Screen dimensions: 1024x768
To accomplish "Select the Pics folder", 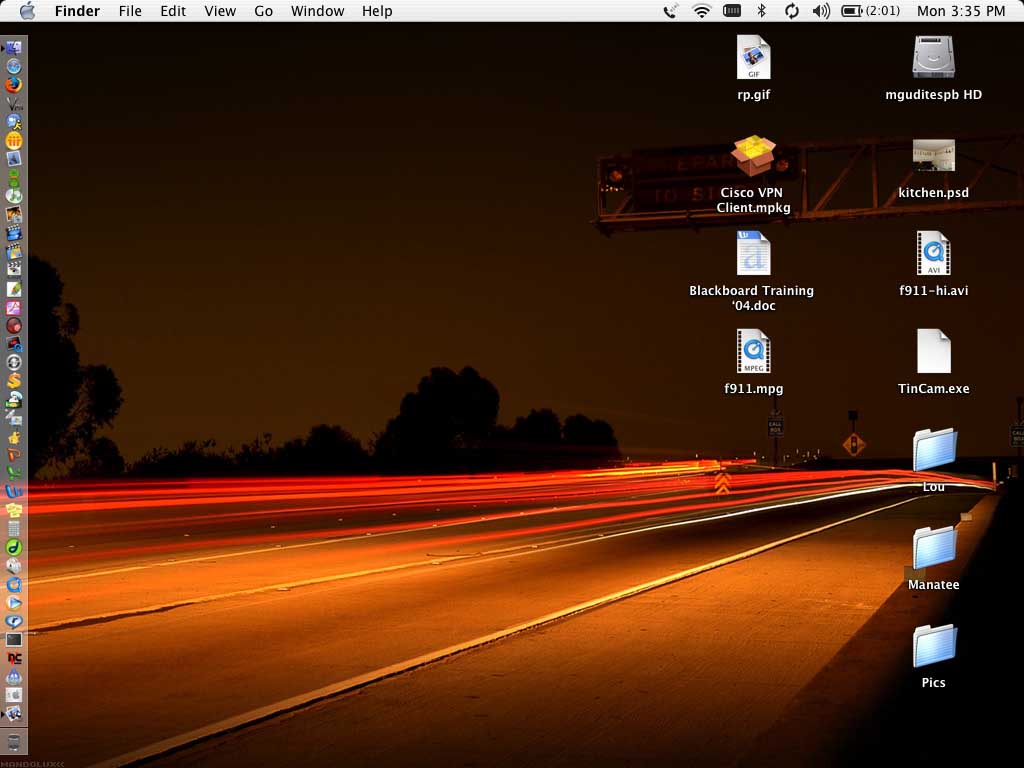I will (934, 646).
